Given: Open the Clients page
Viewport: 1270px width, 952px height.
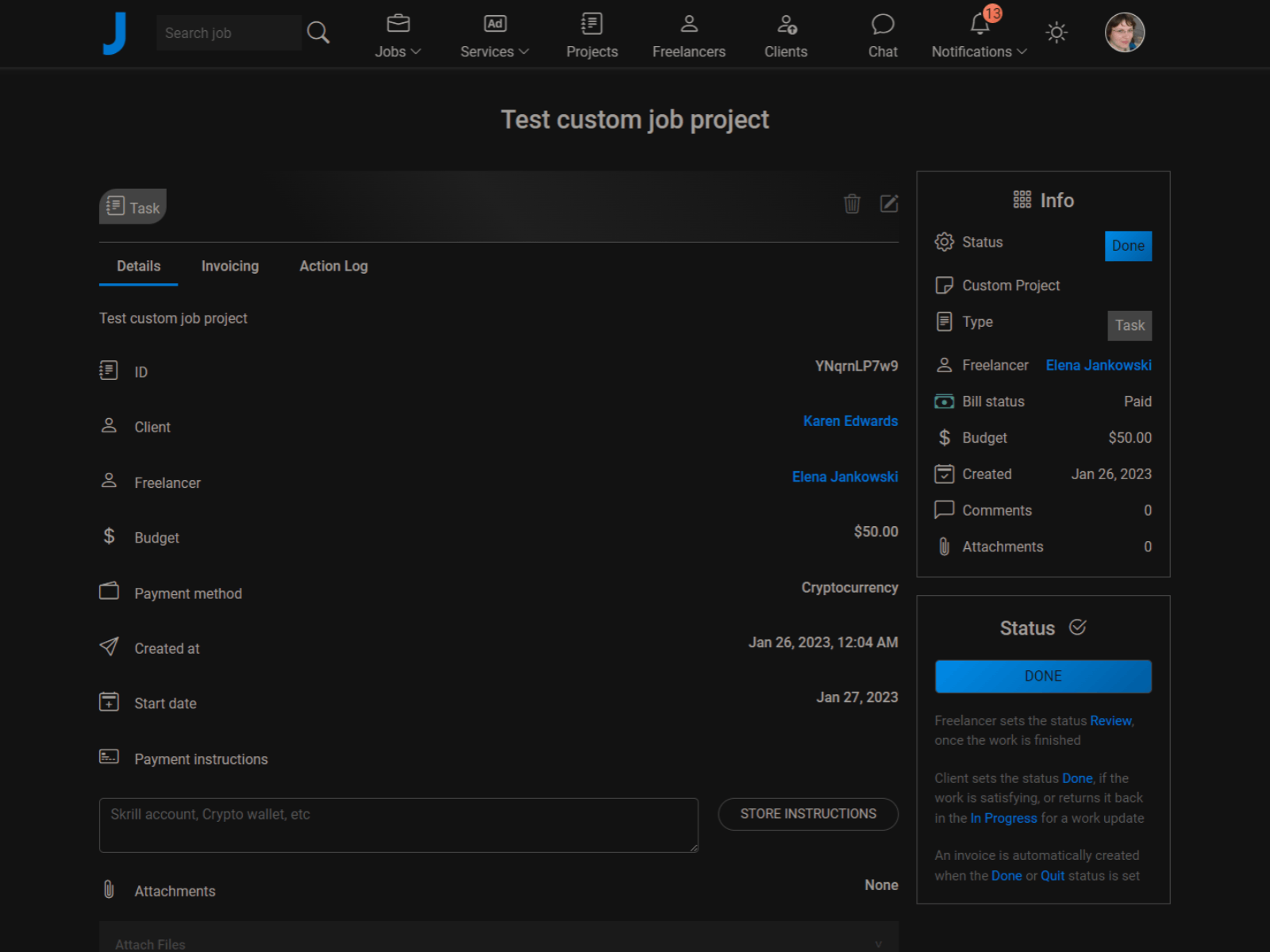Looking at the screenshot, I should (786, 36).
